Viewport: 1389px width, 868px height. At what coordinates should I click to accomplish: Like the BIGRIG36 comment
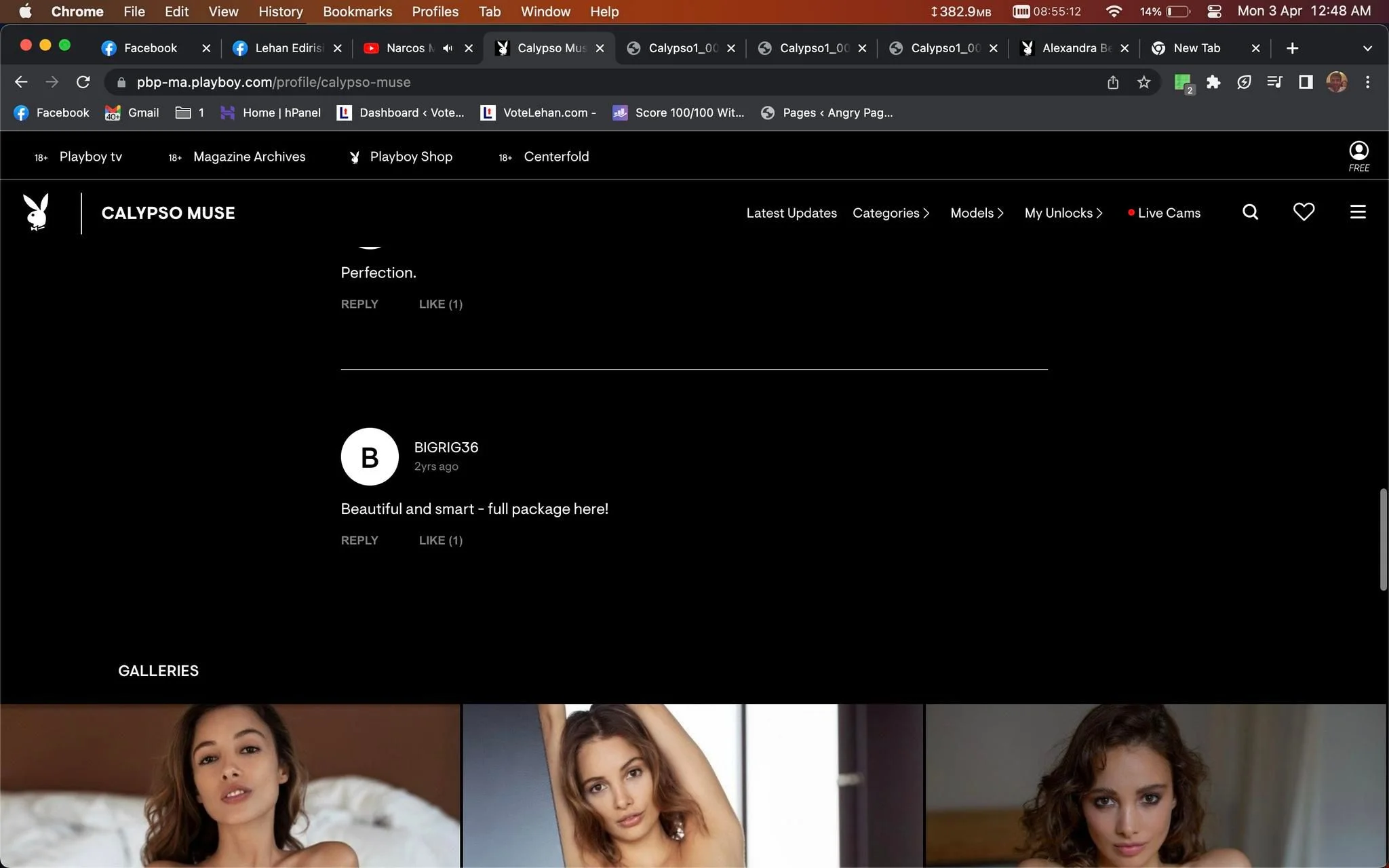coord(441,540)
